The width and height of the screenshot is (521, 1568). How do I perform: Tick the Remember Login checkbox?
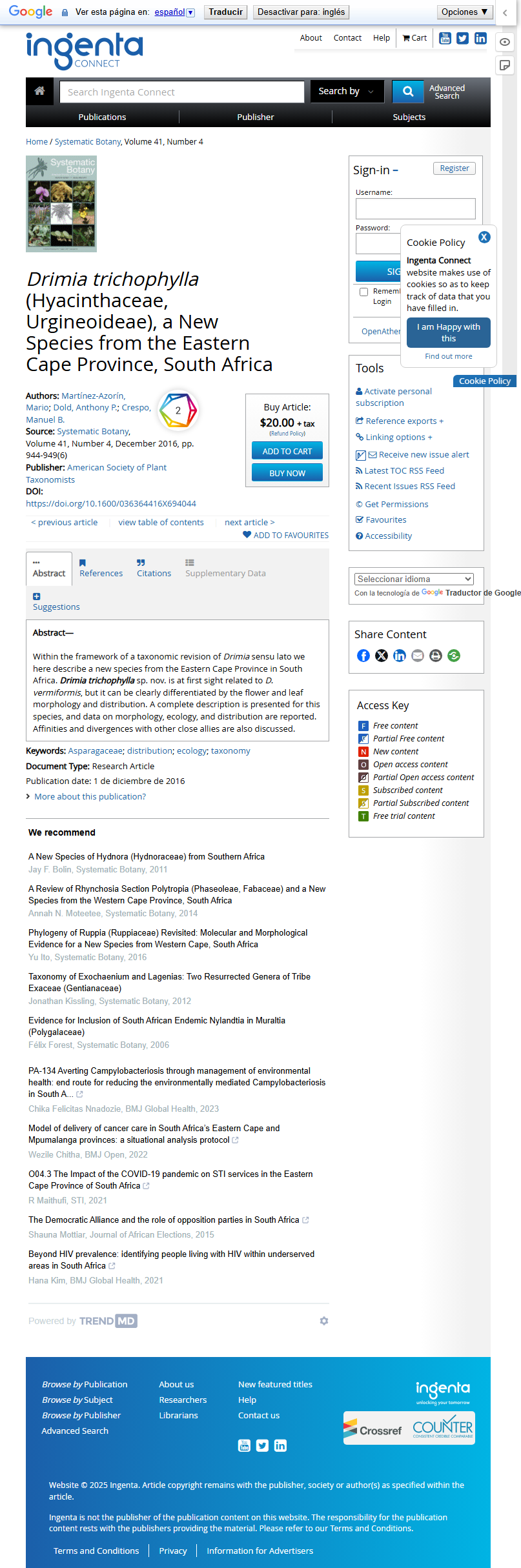coord(363,292)
